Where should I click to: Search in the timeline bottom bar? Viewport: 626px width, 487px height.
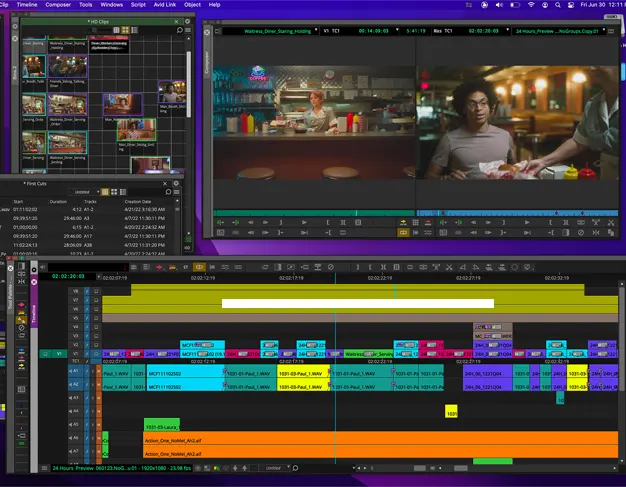pos(295,468)
